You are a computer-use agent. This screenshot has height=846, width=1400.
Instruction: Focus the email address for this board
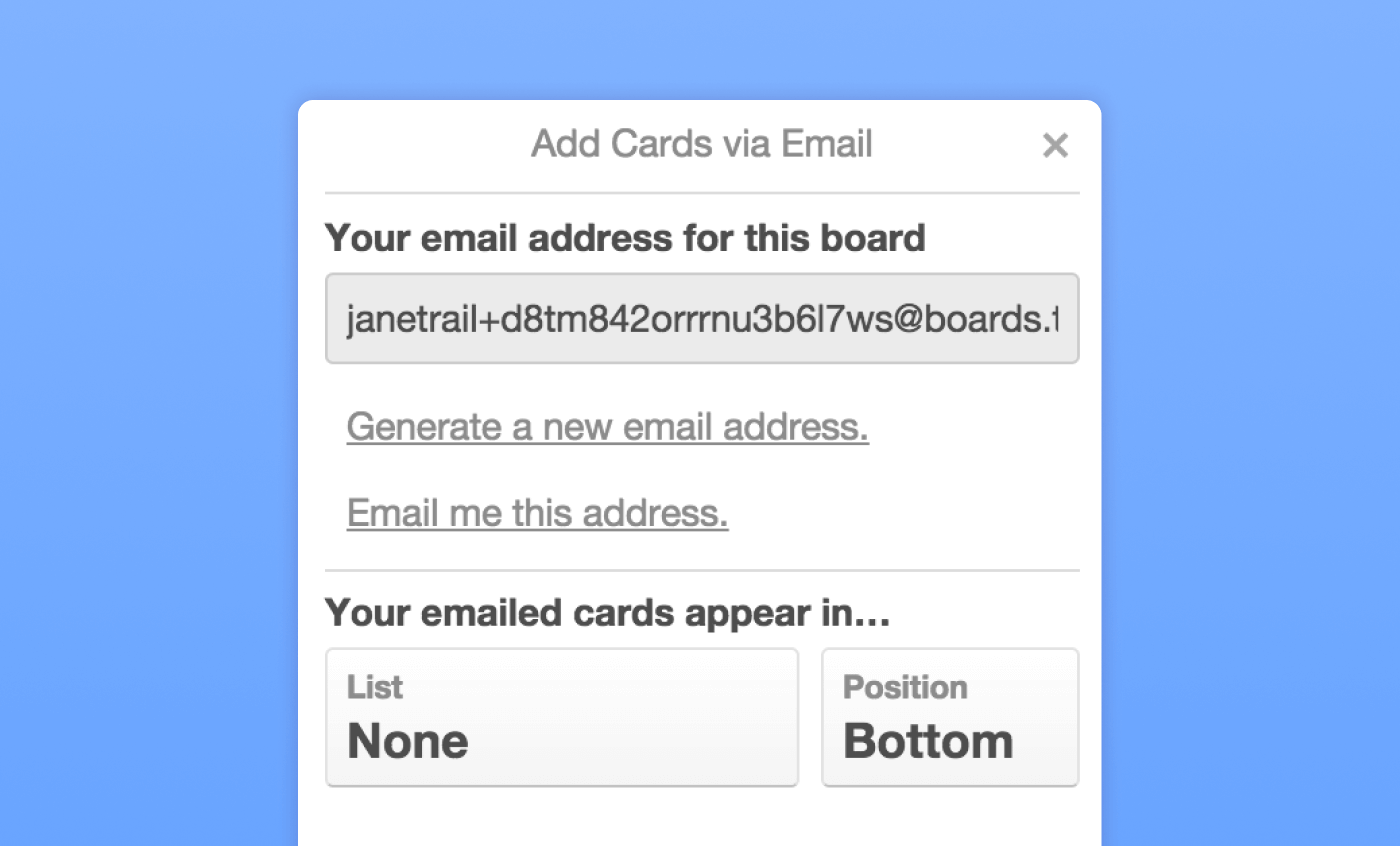702,318
